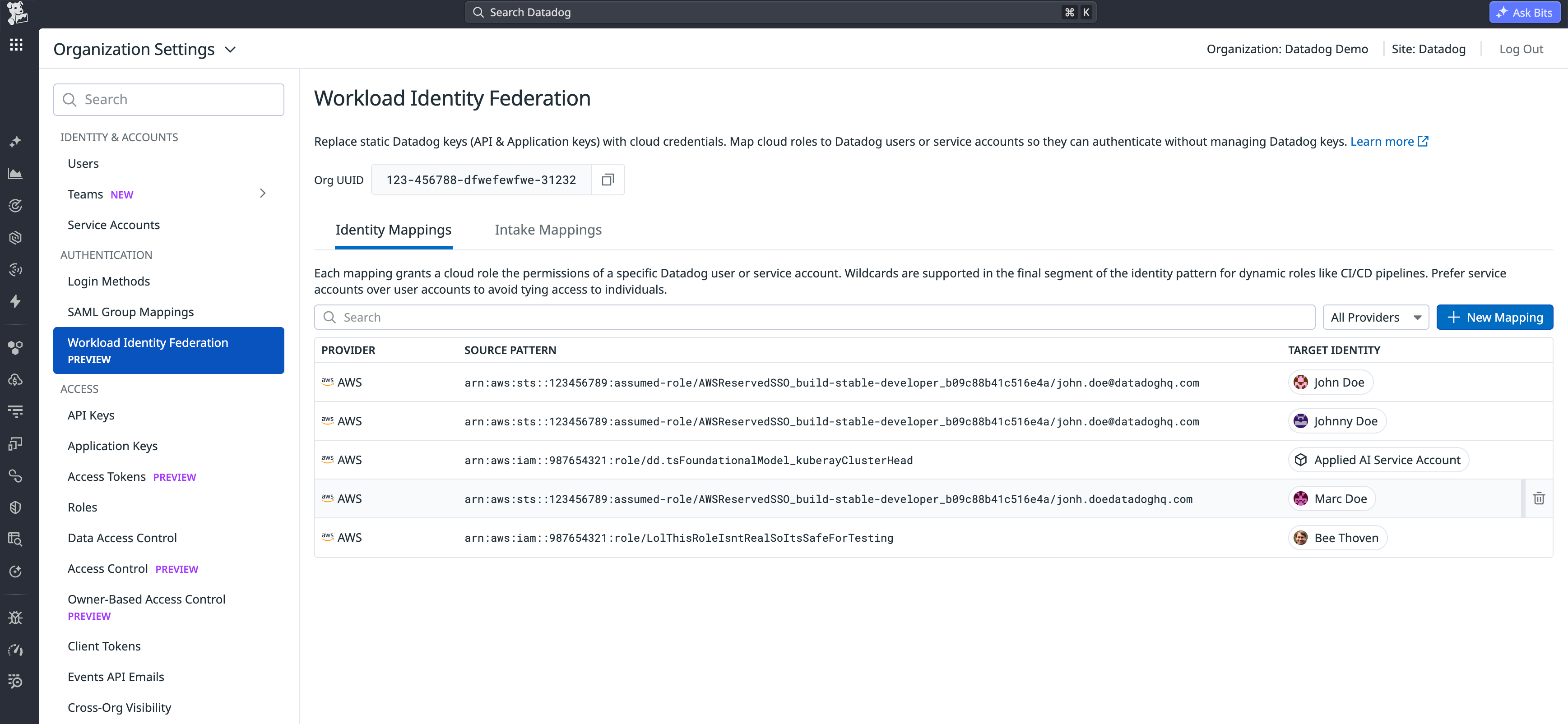This screenshot has height=724, width=1568.
Task: Click the Johnny Doe target identity chip
Action: 1337,421
